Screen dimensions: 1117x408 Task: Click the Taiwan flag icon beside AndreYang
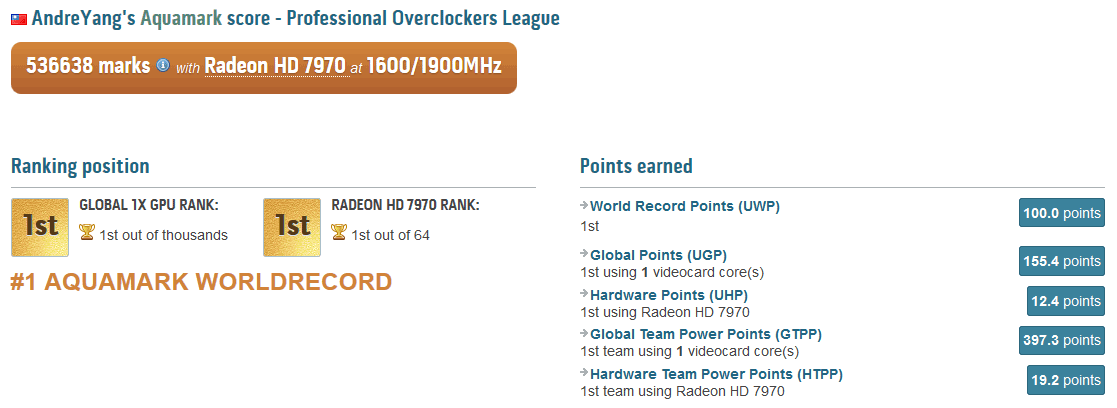pyautogui.click(x=18, y=19)
